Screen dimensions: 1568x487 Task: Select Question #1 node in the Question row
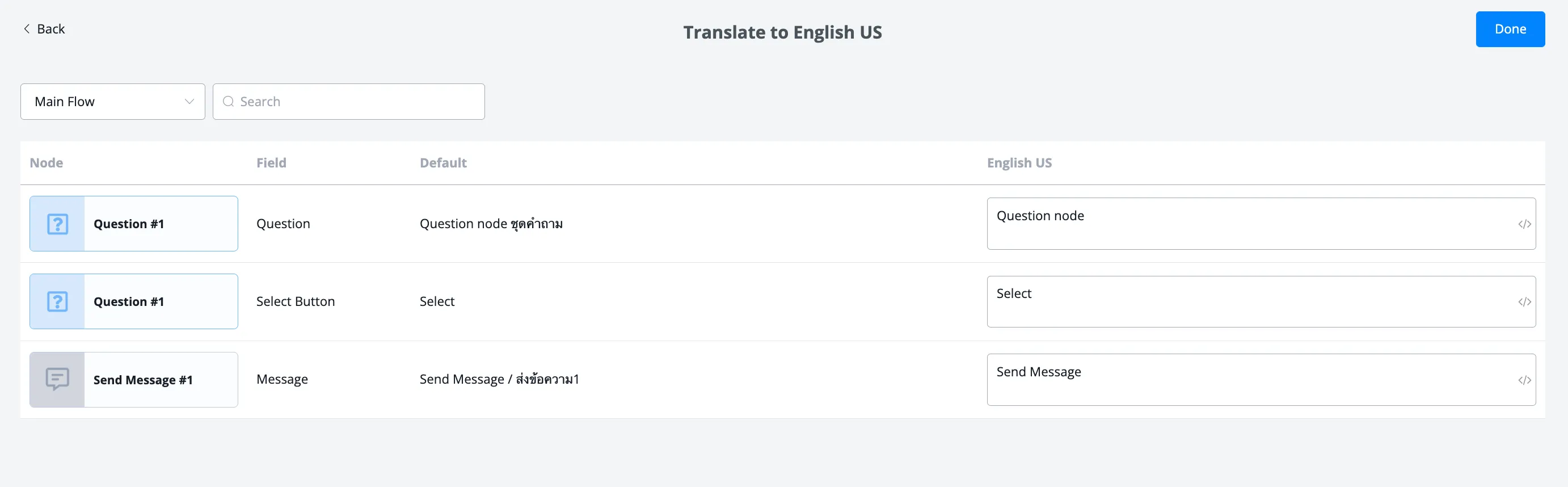[134, 224]
